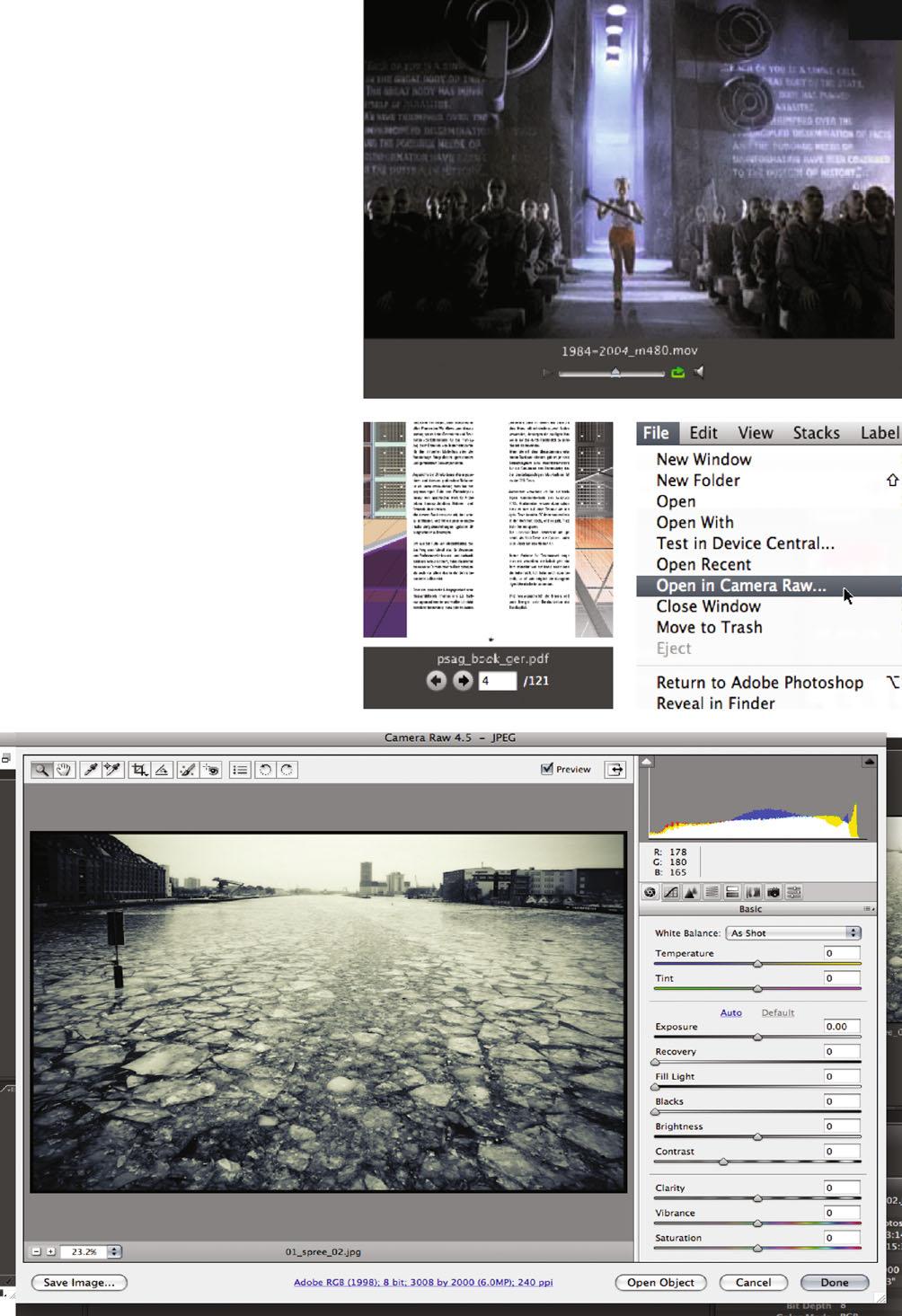Open the Stacks menu
This screenshot has width=902, height=1316.
click(x=816, y=433)
